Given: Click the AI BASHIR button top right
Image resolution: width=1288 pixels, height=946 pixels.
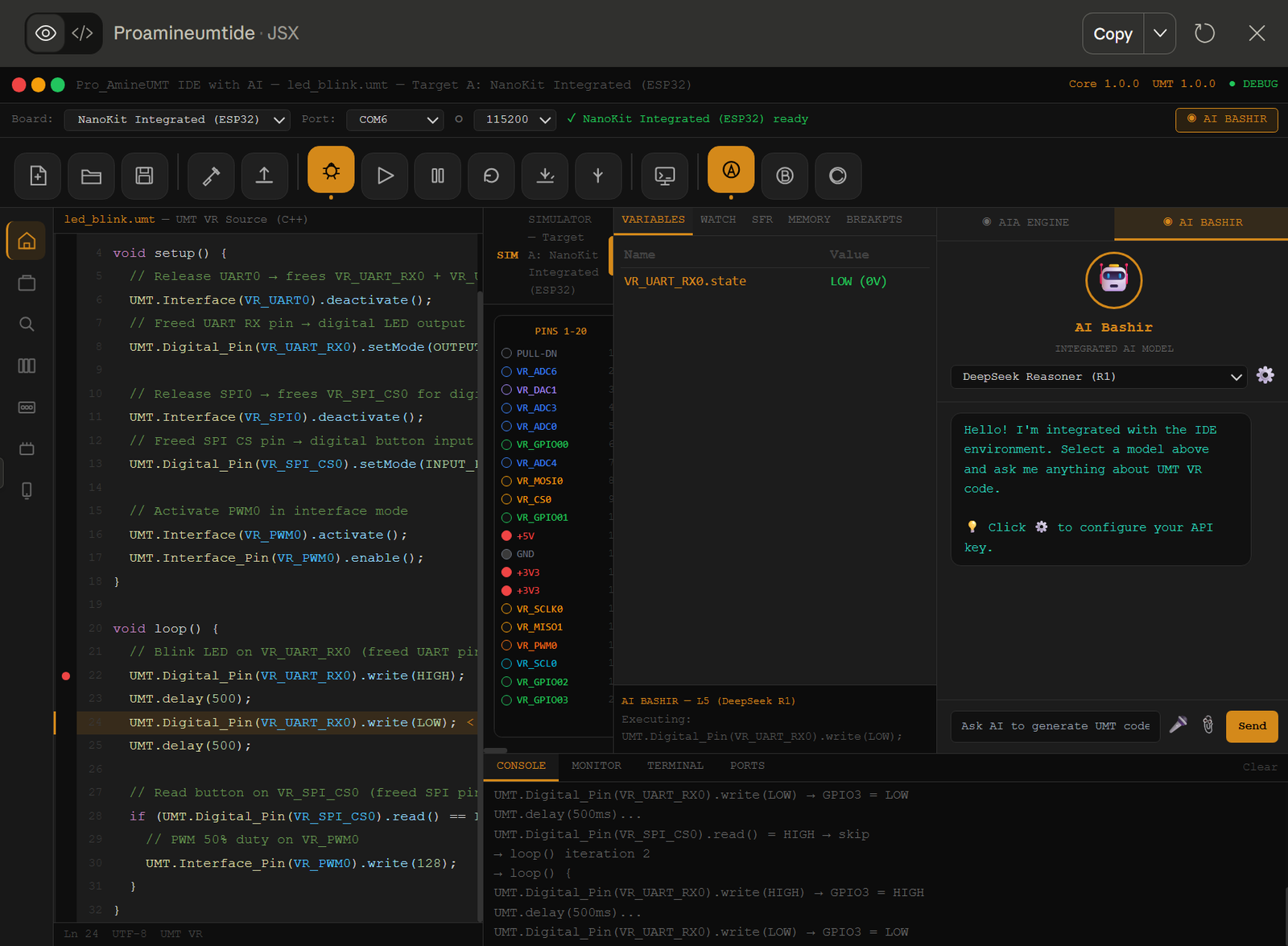Looking at the screenshot, I should pyautogui.click(x=1227, y=119).
